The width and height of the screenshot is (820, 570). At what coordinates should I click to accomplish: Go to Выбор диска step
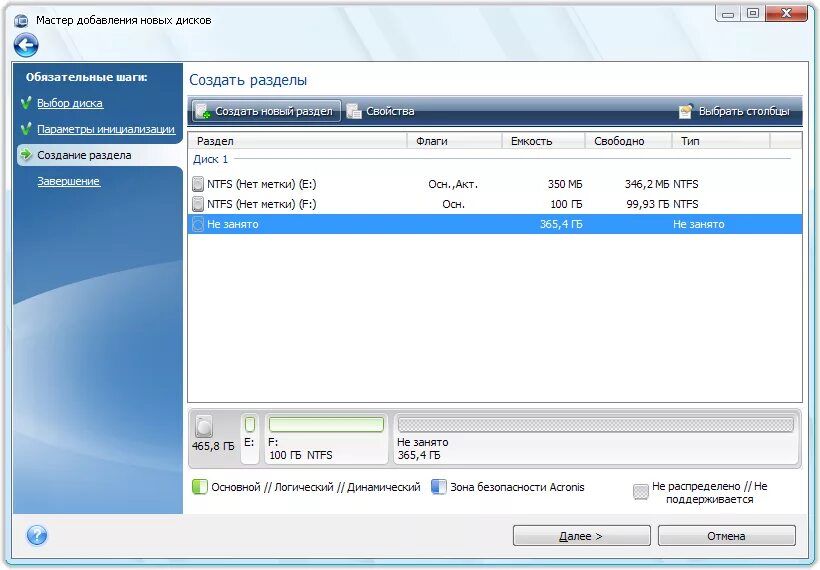70,103
